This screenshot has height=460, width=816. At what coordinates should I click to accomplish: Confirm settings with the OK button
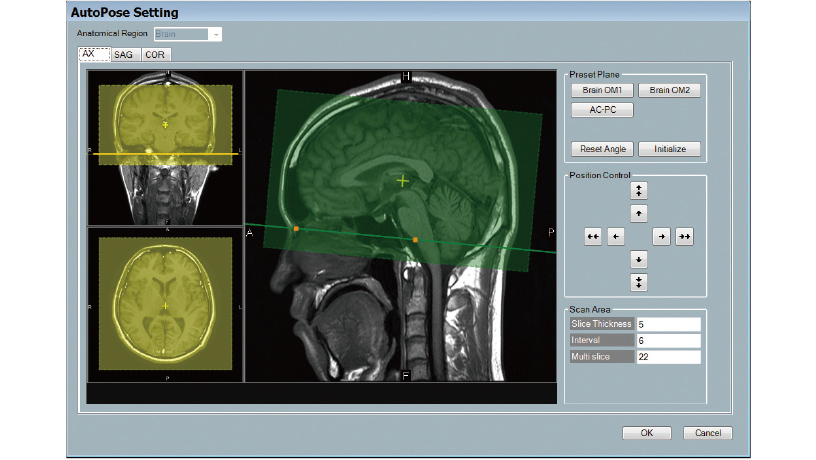coord(646,433)
